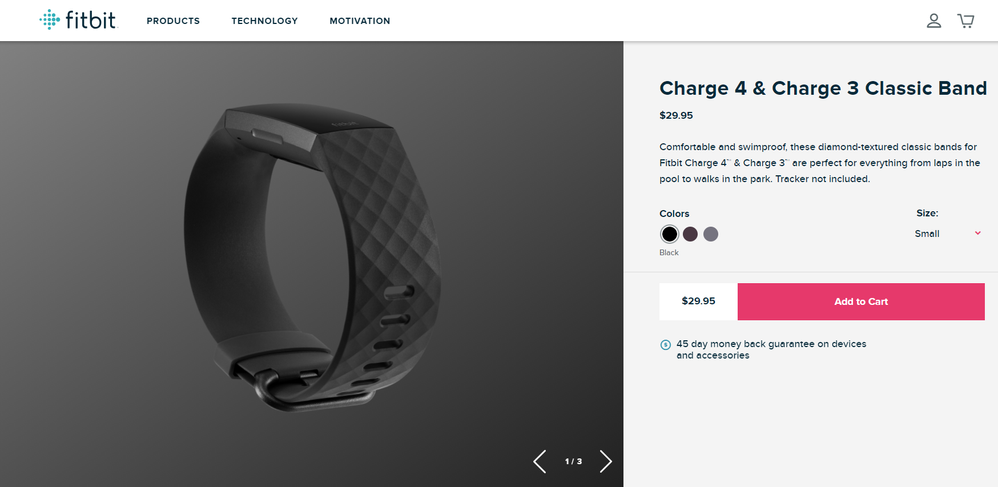Select the gray-lavender band color
The height and width of the screenshot is (487, 998).
[711, 234]
